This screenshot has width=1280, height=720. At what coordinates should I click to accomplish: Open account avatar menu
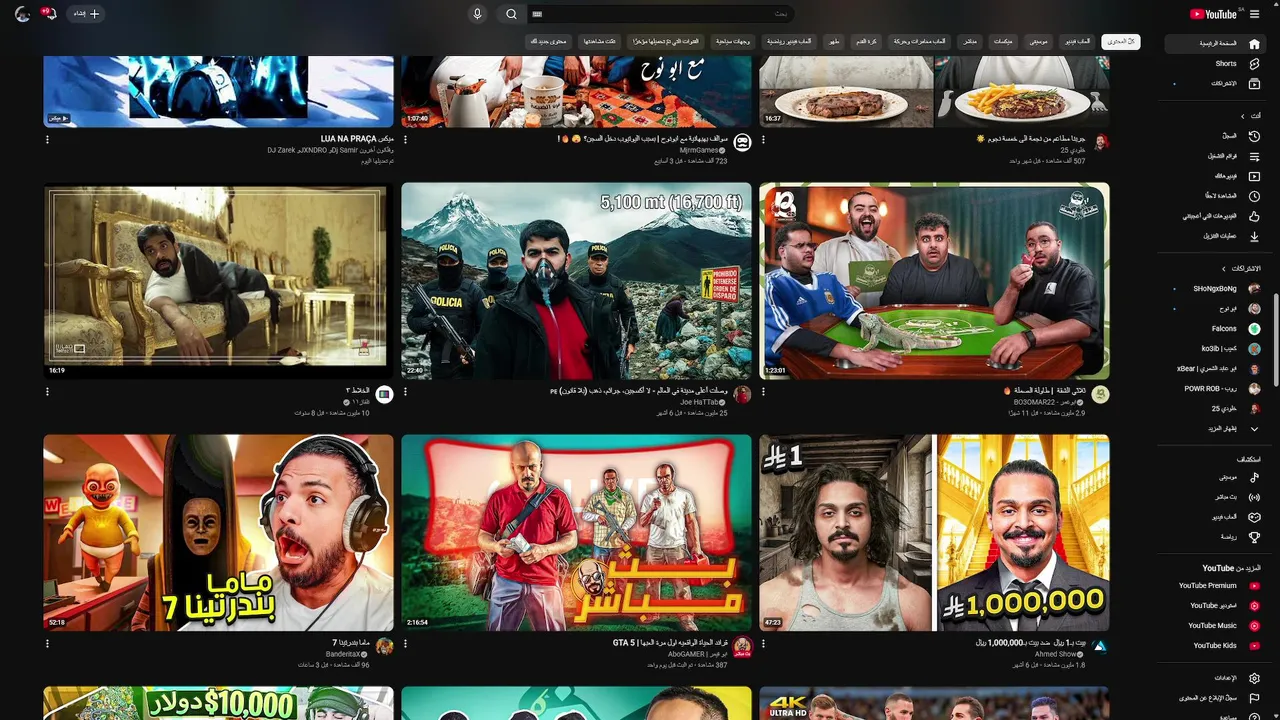(22, 14)
